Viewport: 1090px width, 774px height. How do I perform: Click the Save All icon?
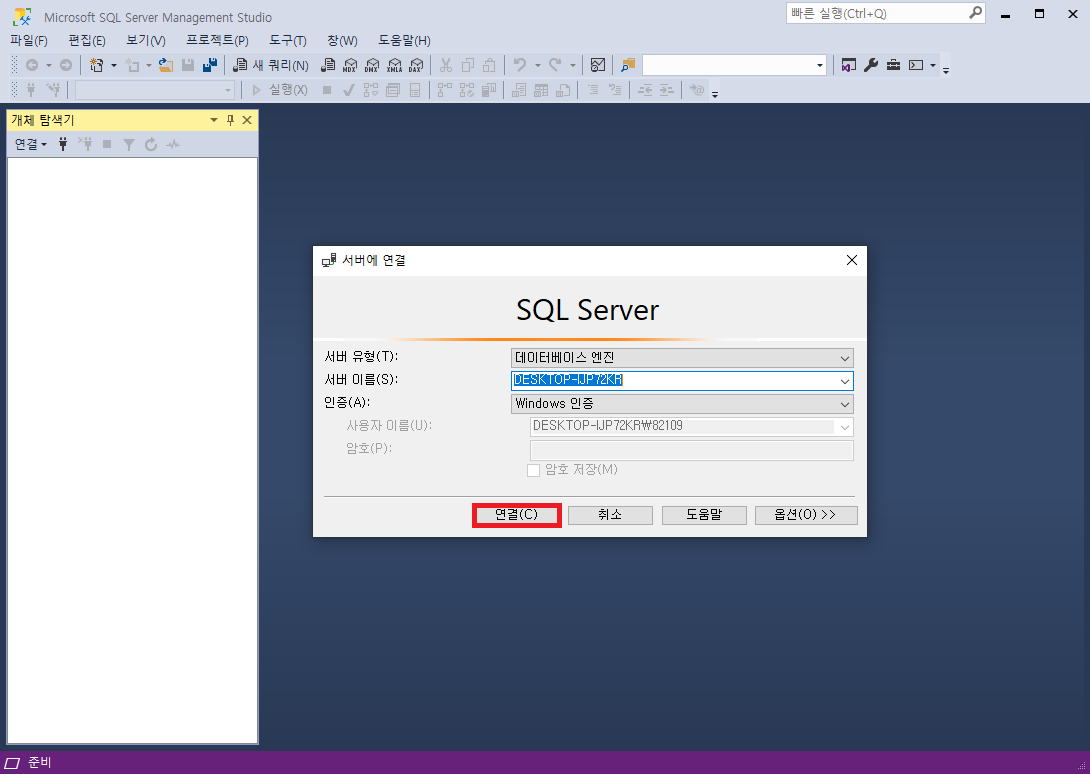210,65
